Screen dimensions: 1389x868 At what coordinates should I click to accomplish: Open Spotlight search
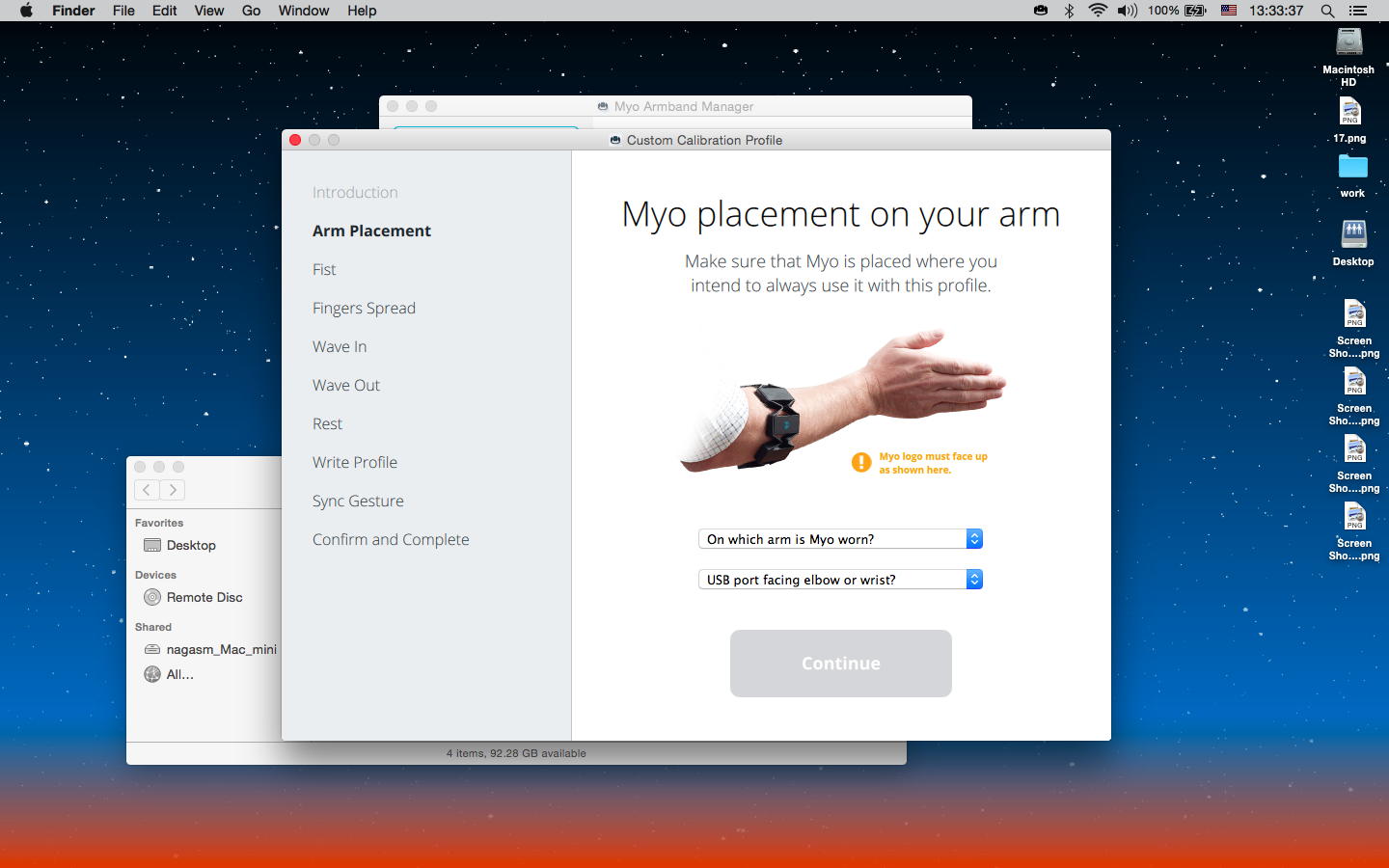click(1327, 11)
